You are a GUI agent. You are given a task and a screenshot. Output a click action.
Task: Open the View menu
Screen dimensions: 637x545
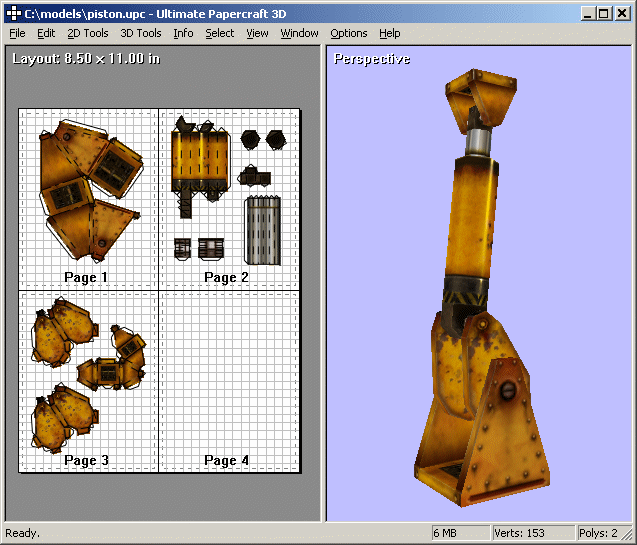pyautogui.click(x=257, y=33)
